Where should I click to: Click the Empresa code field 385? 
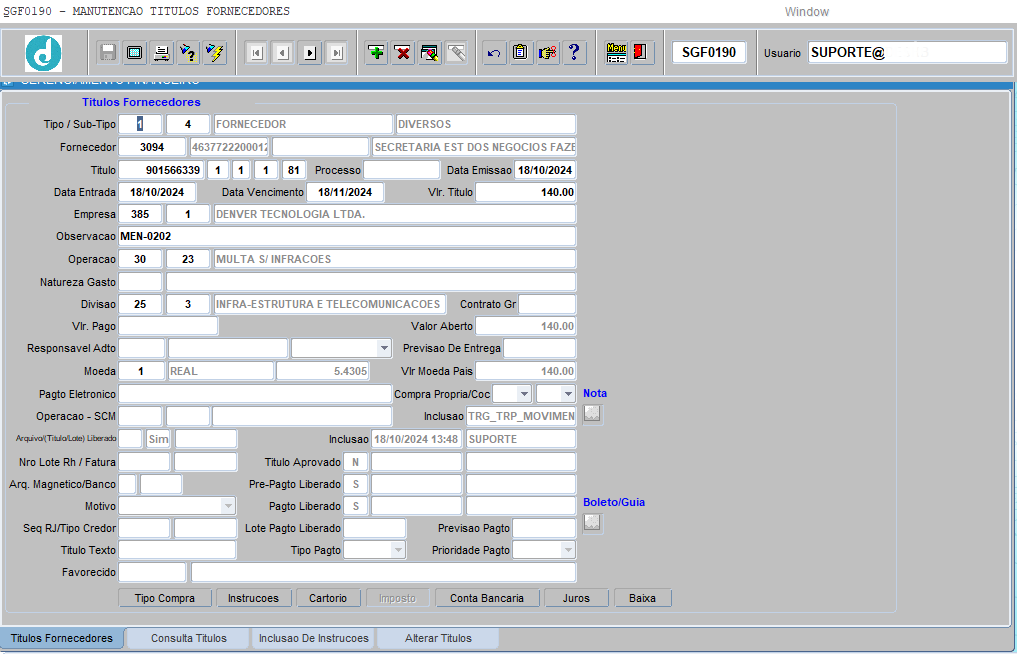click(140, 214)
